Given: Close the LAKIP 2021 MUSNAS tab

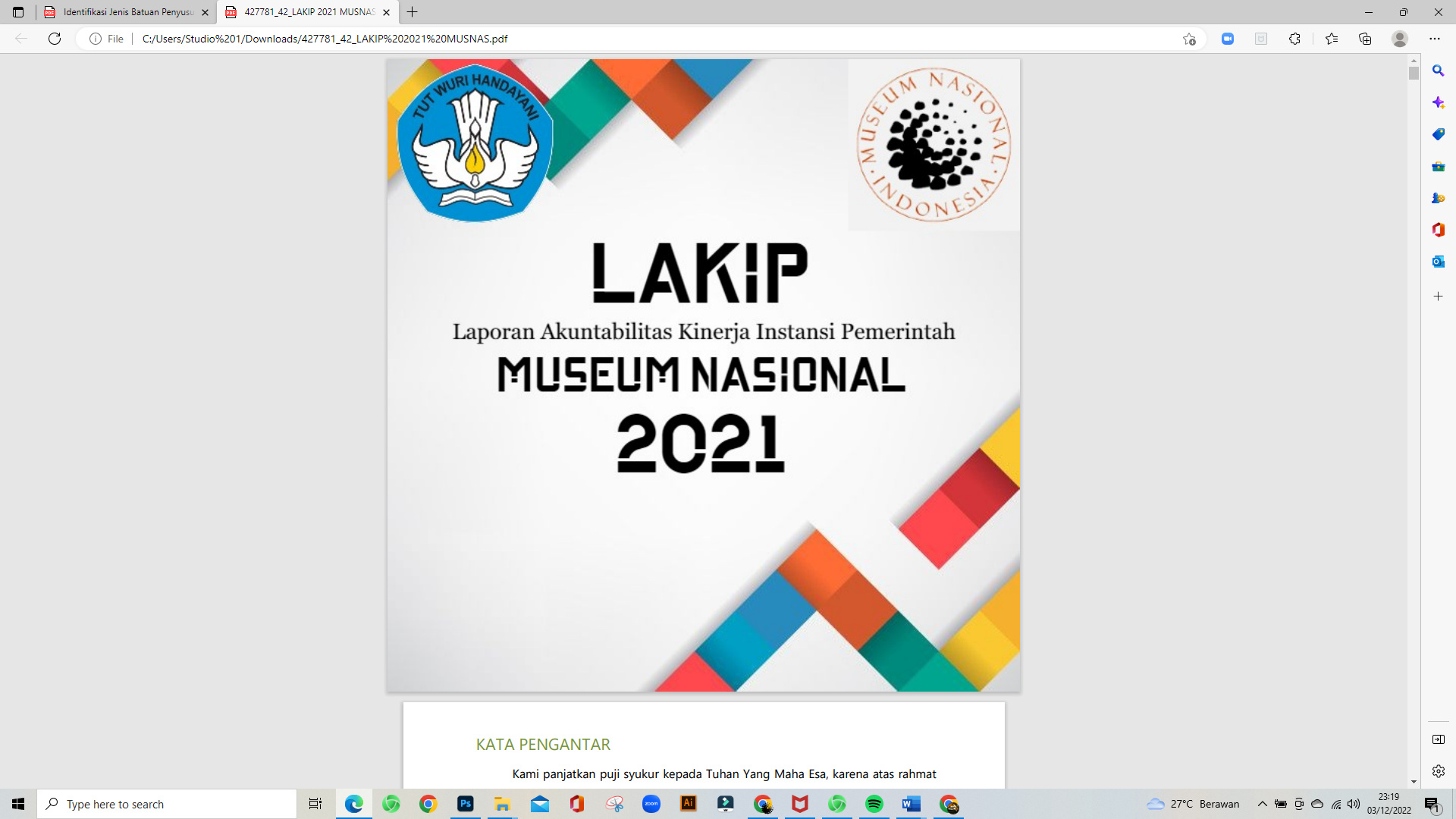Looking at the screenshot, I should [386, 12].
